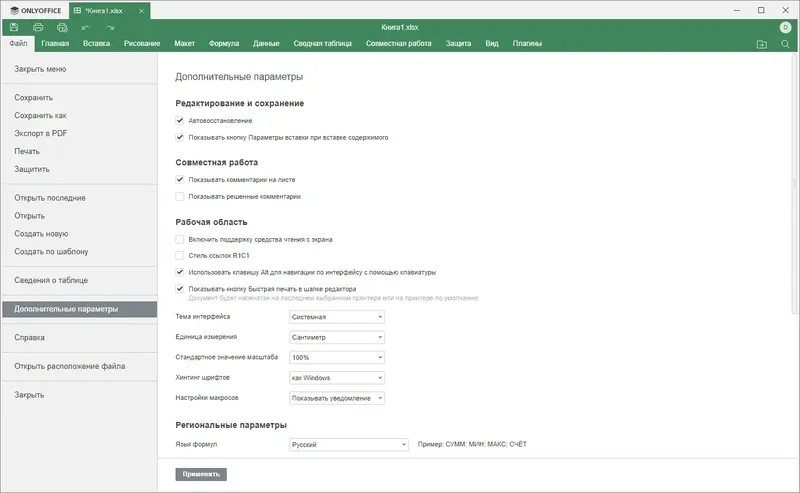The width and height of the screenshot is (800, 493).
Task: Click the vertical scrollbar on right
Action: coord(794,184)
